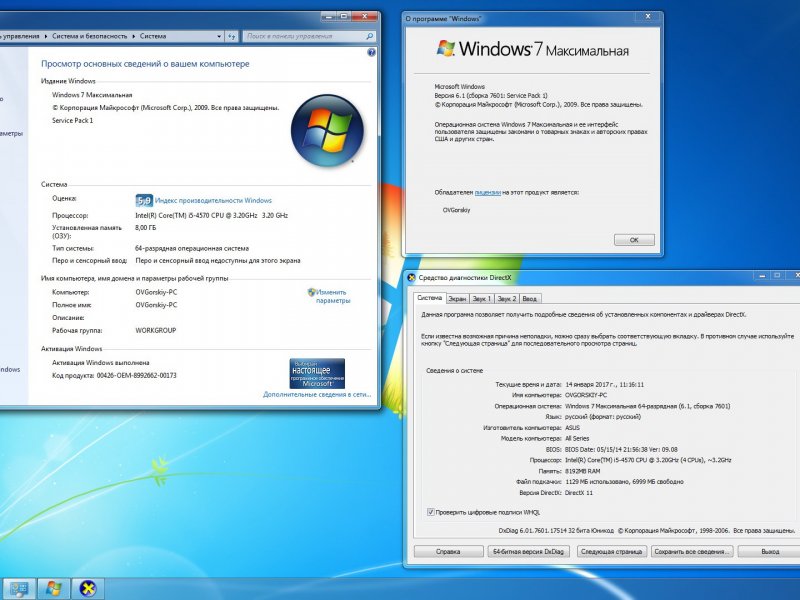800x600 pixels.
Task: Click the ASUS manufacturer value
Action: click(572, 428)
